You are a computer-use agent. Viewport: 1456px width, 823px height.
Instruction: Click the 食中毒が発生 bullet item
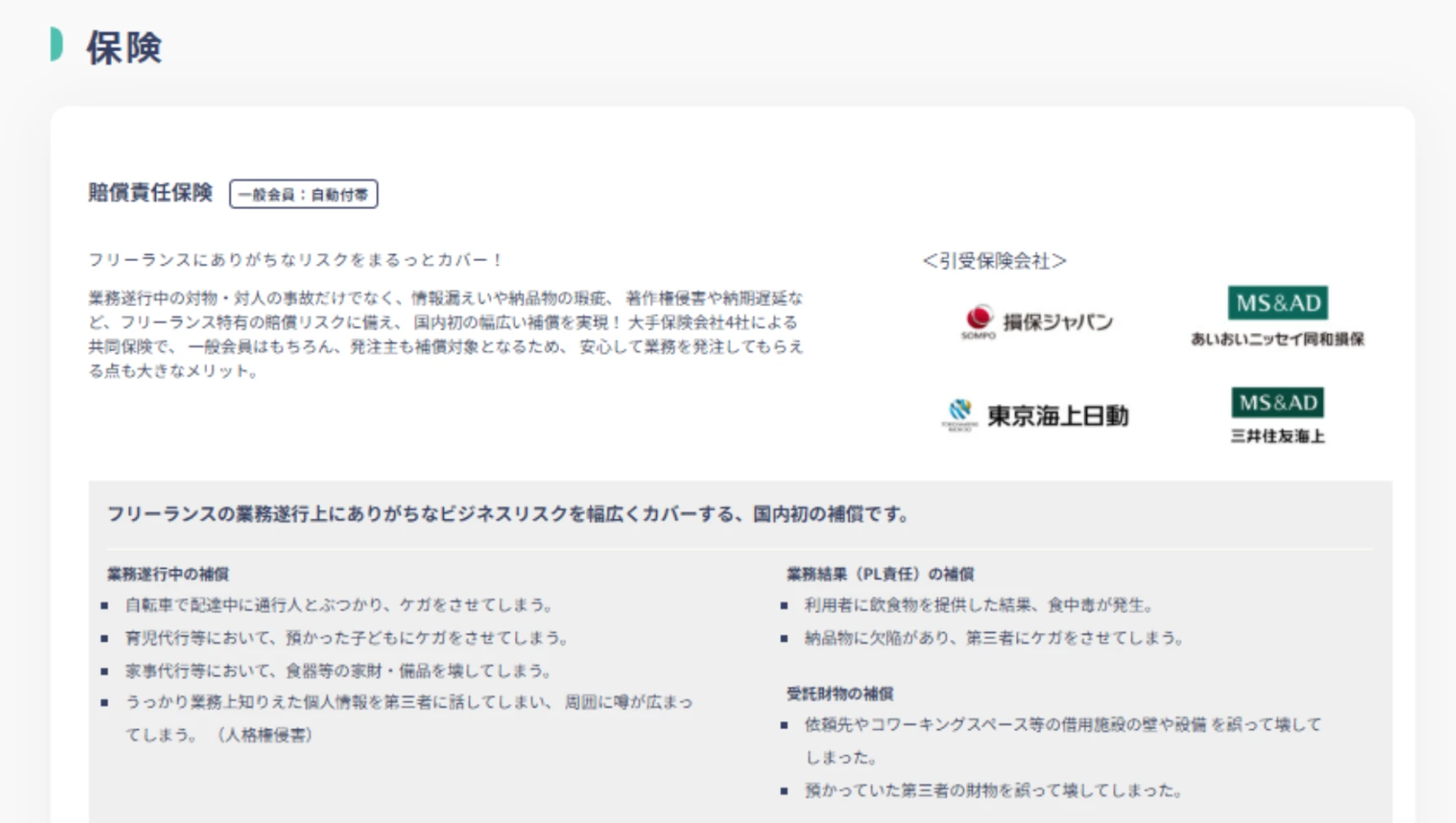979,605
